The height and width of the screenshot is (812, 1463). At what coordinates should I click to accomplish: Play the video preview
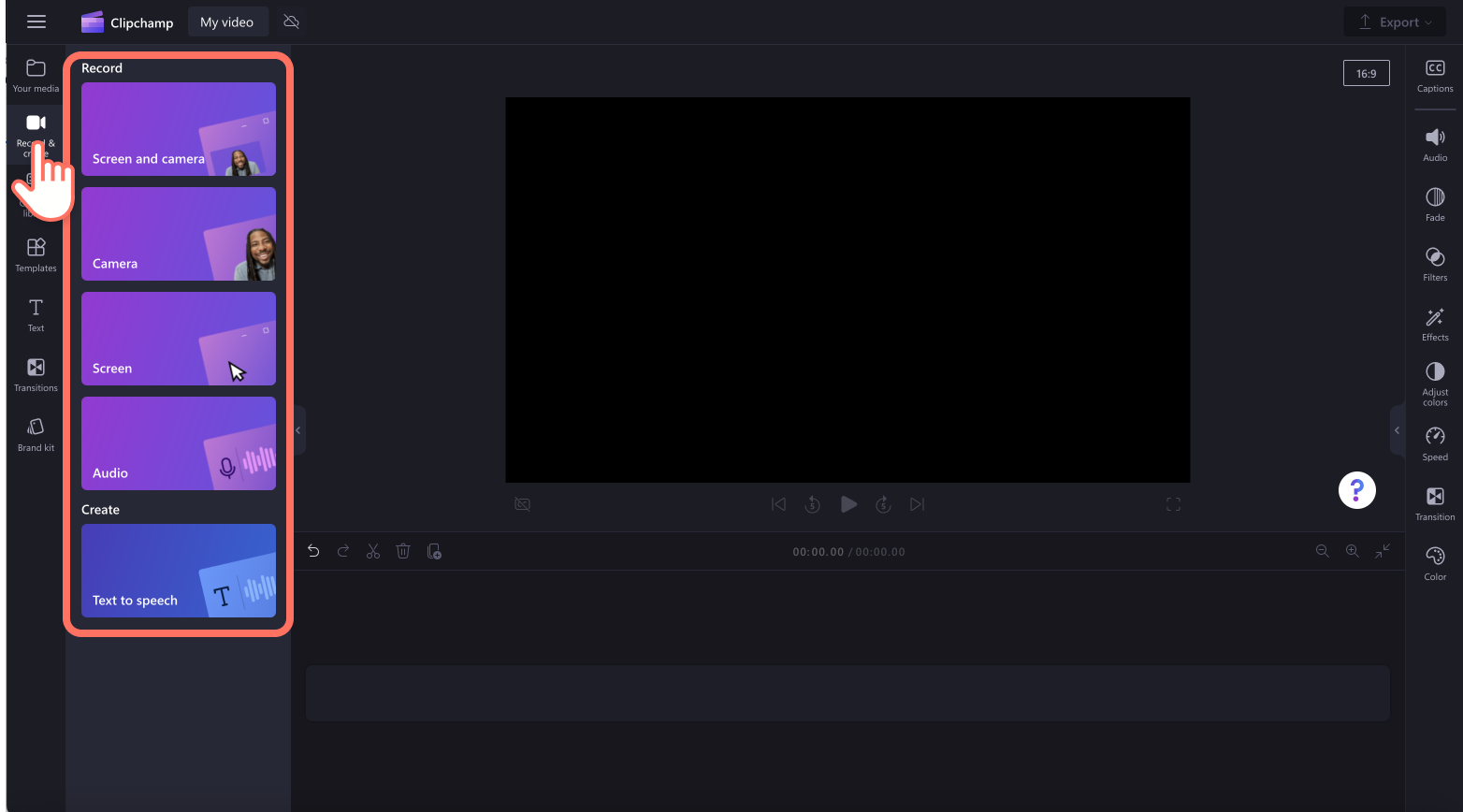point(848,504)
